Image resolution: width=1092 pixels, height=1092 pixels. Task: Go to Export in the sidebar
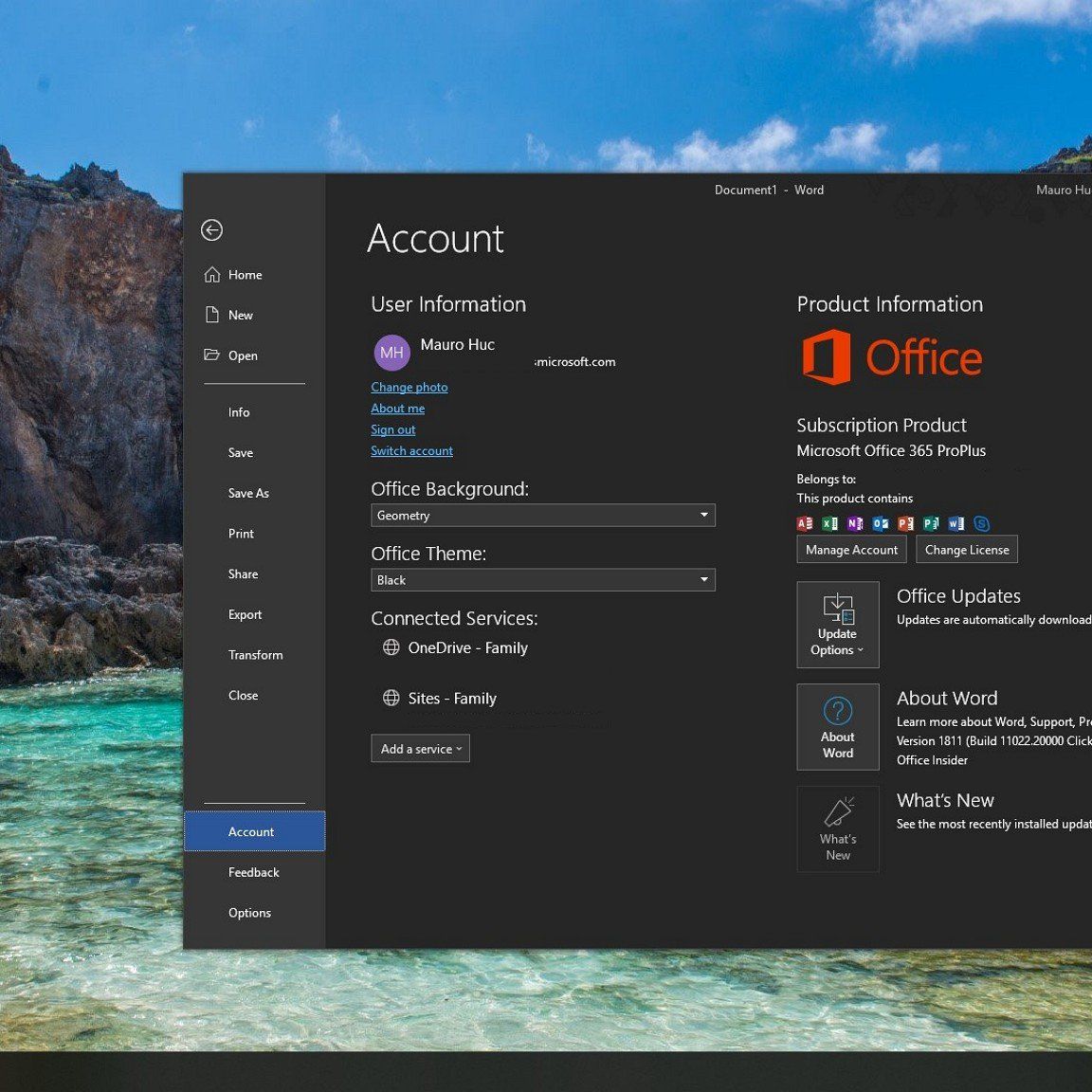tap(245, 614)
